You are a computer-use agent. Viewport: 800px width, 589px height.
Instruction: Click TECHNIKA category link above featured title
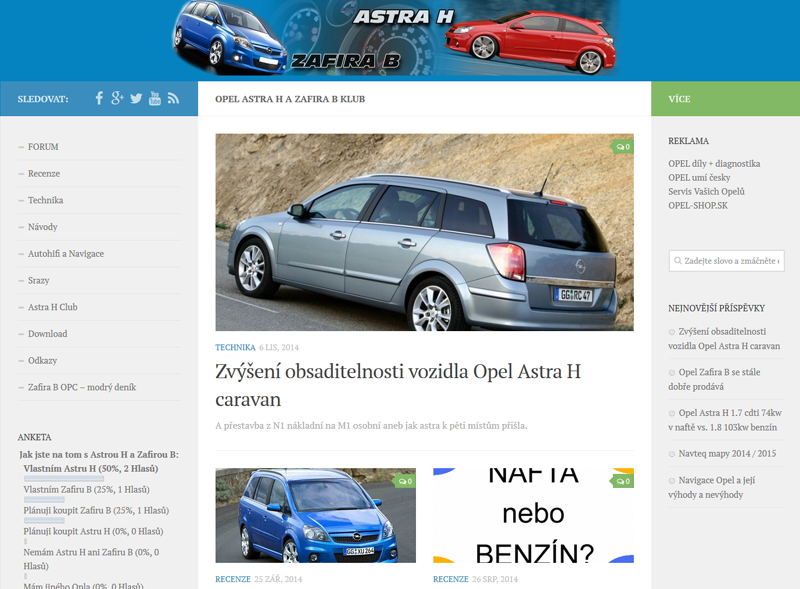pyautogui.click(x=235, y=348)
